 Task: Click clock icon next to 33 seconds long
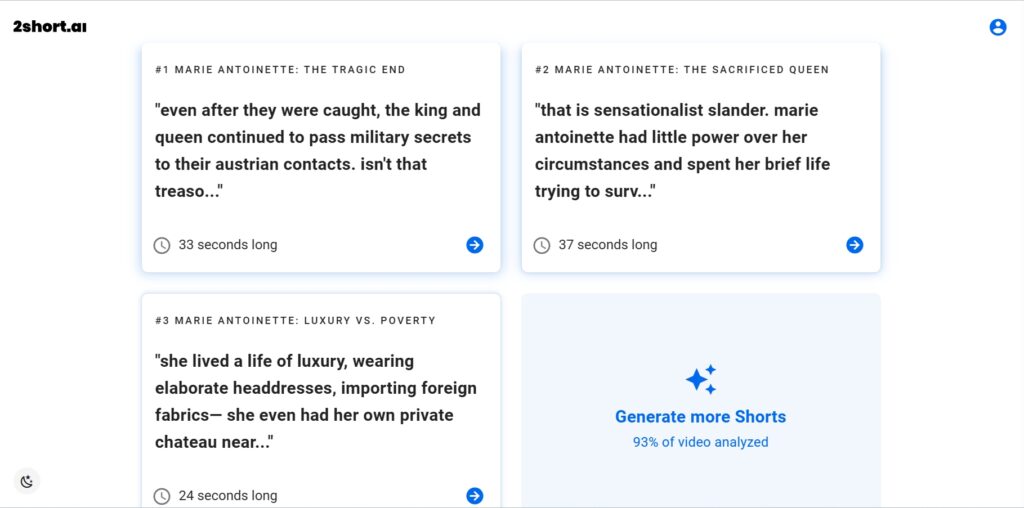[162, 246]
